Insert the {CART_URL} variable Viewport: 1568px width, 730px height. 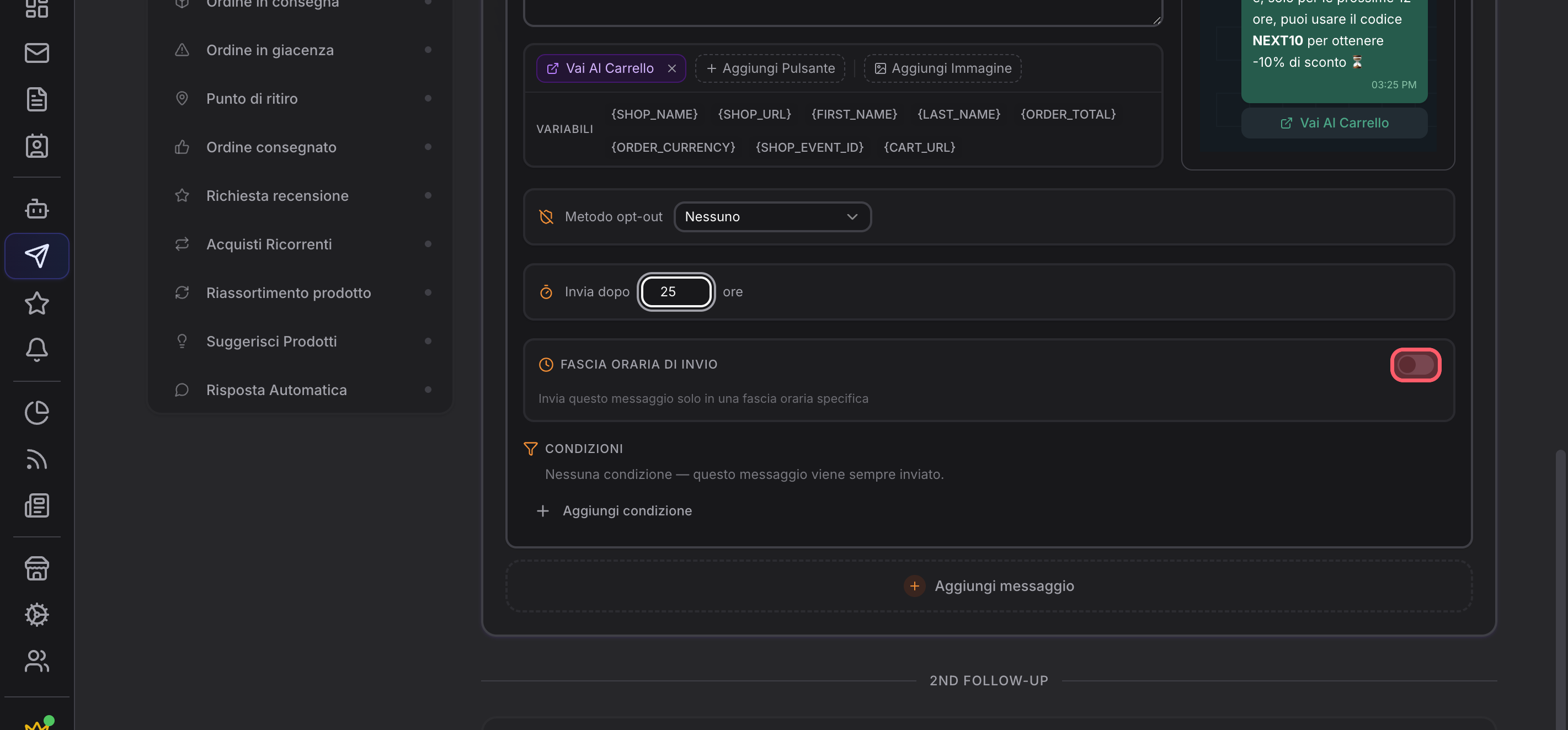tap(920, 147)
